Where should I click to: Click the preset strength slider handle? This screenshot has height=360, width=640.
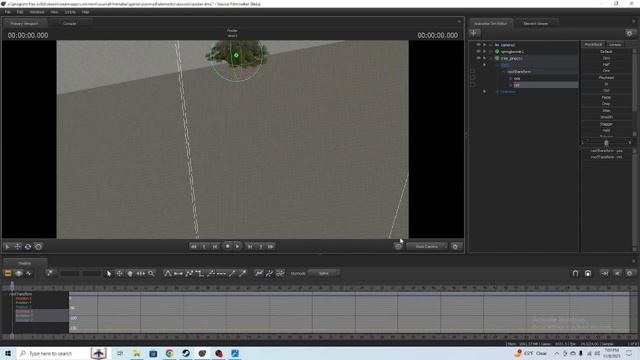(x=606, y=142)
